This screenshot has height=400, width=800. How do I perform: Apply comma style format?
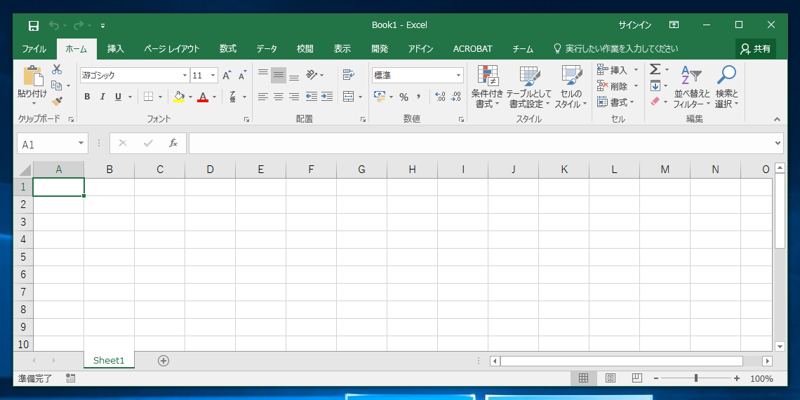(x=418, y=96)
